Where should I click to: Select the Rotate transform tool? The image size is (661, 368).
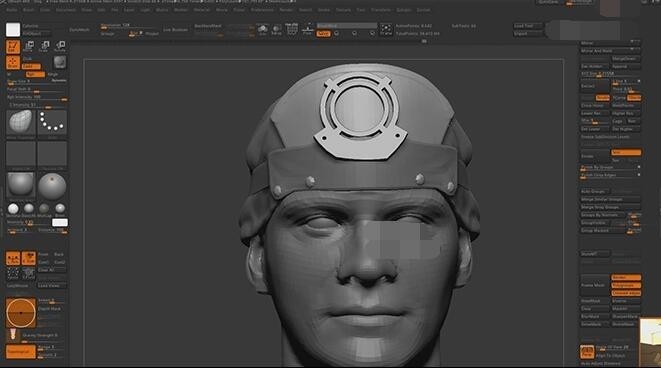[60, 46]
